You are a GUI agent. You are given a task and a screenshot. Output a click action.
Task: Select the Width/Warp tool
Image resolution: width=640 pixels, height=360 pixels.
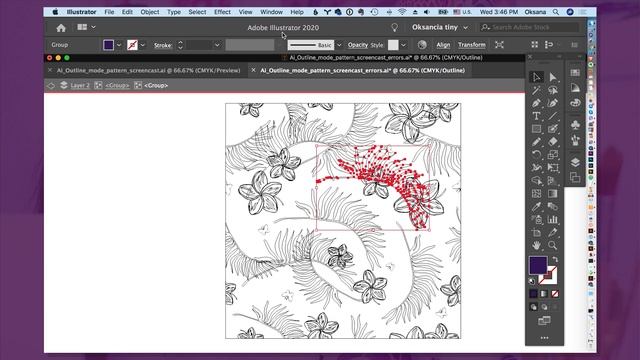[x=536, y=168]
